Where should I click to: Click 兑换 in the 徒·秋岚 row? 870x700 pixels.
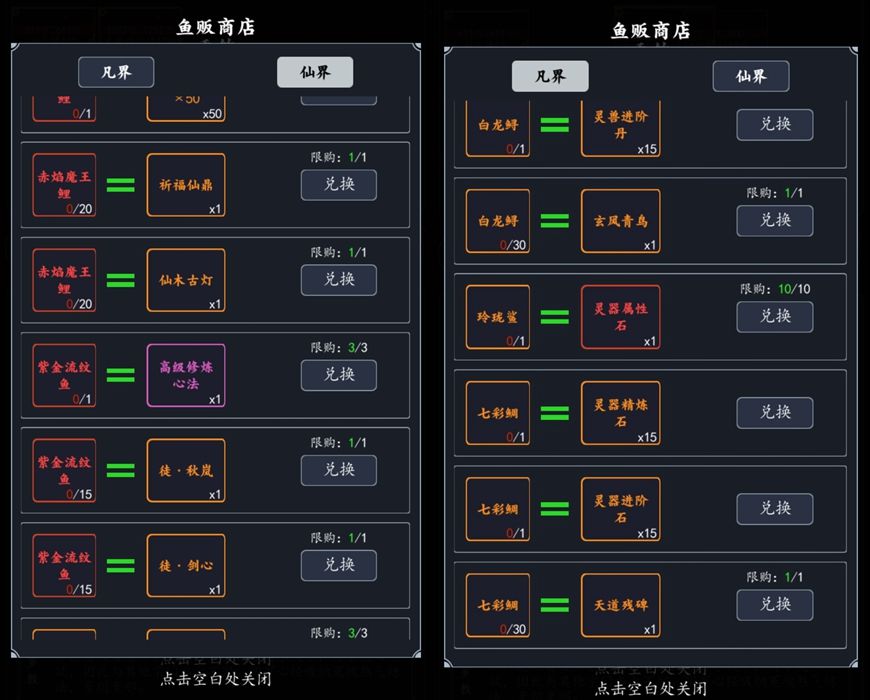click(x=339, y=470)
